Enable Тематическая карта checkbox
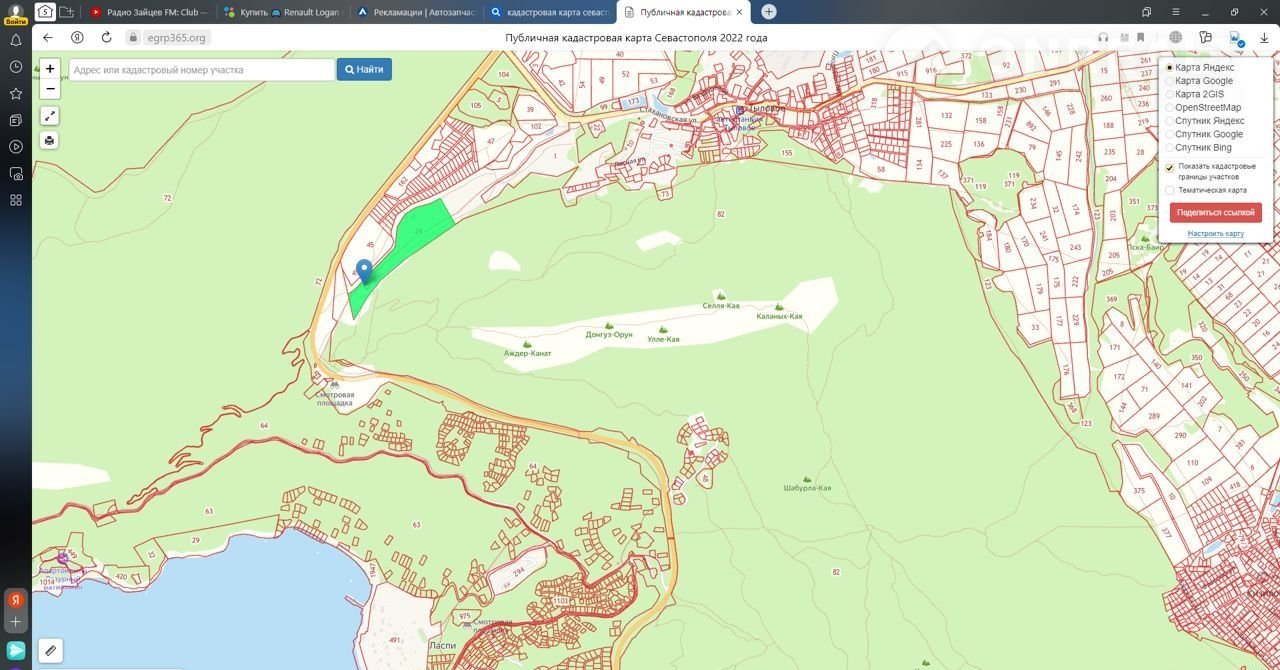1280x670 pixels. click(x=1170, y=190)
